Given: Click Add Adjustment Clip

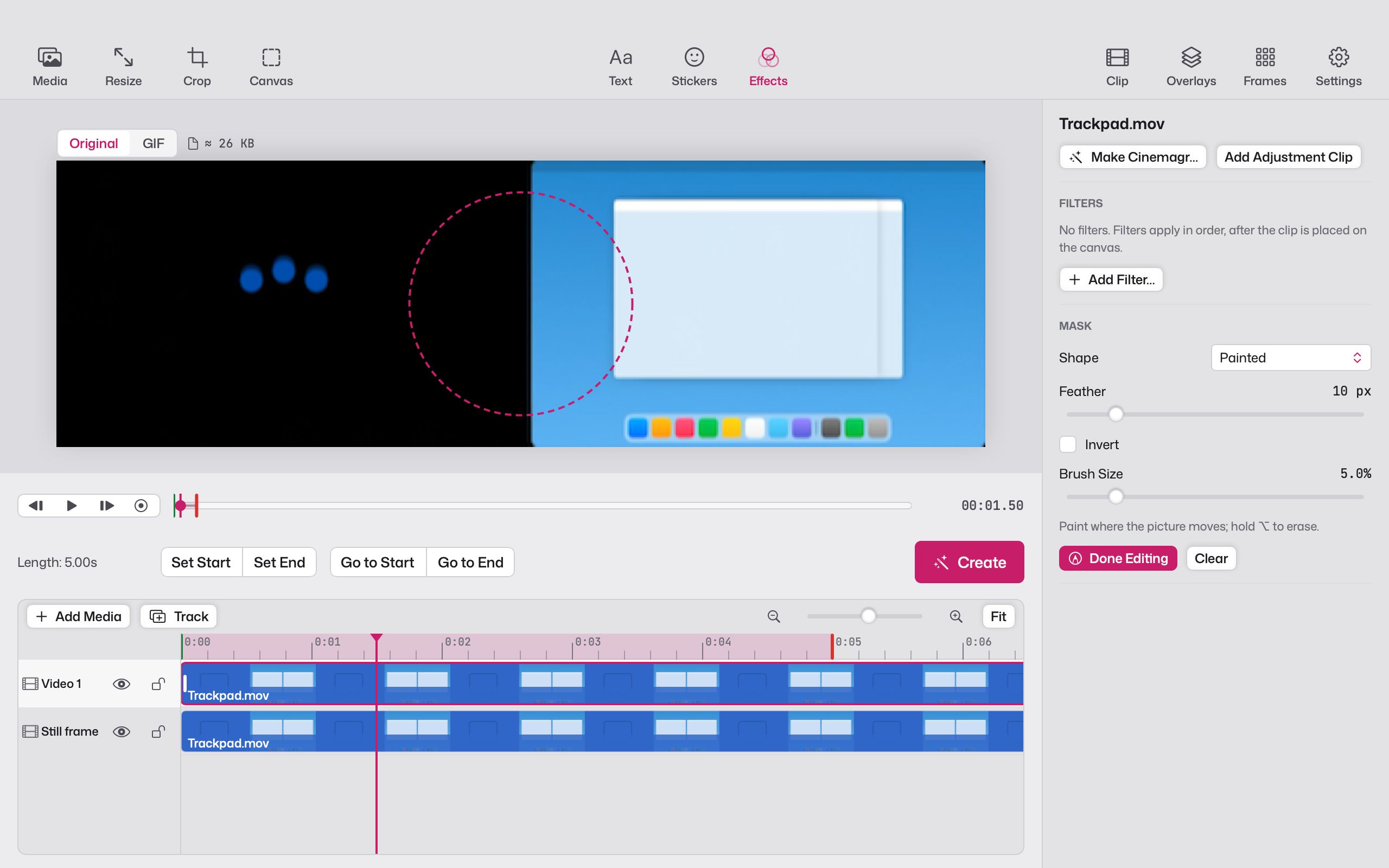Looking at the screenshot, I should click(1288, 157).
